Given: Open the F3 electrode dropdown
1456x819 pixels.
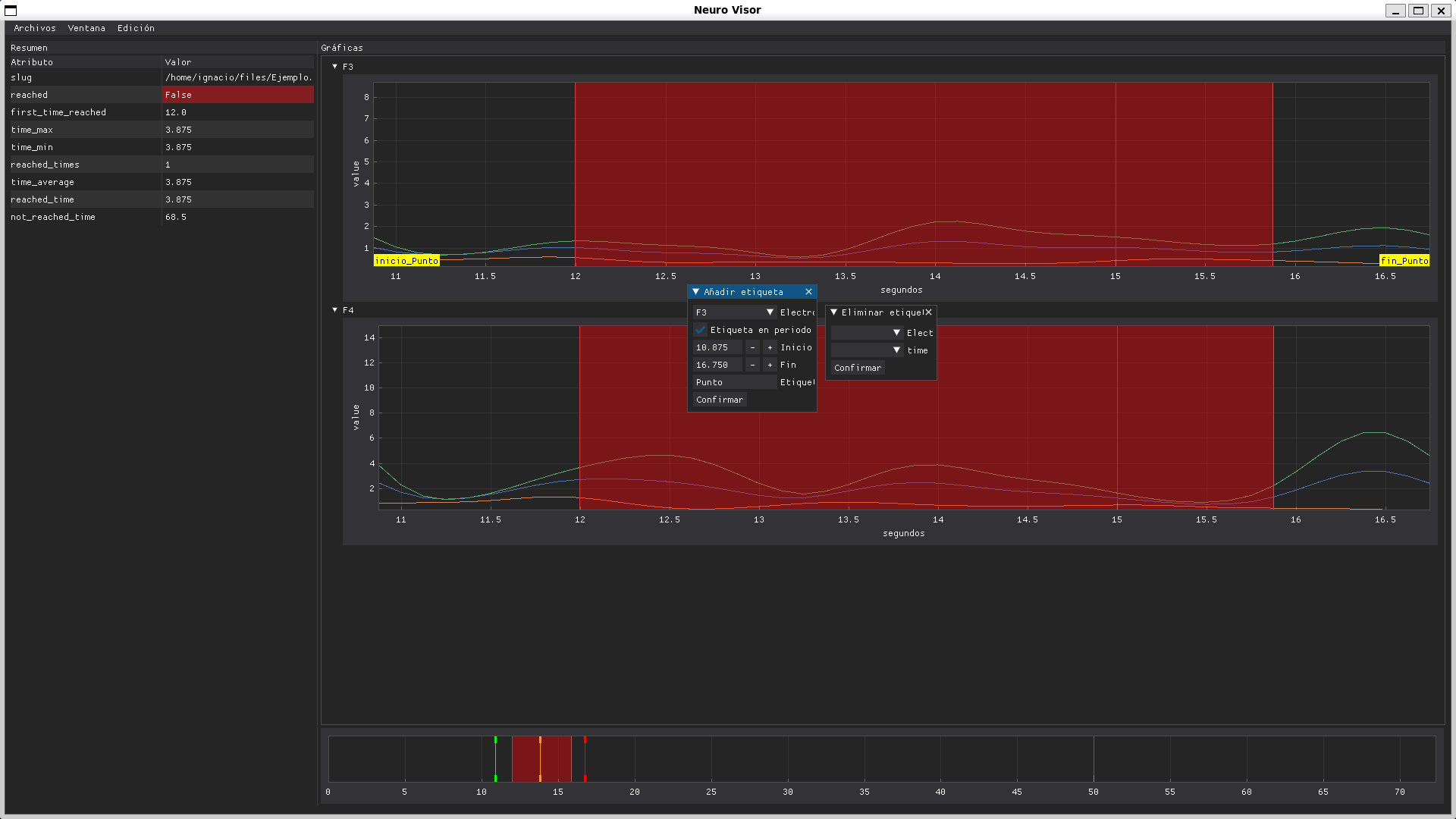Looking at the screenshot, I should [734, 312].
